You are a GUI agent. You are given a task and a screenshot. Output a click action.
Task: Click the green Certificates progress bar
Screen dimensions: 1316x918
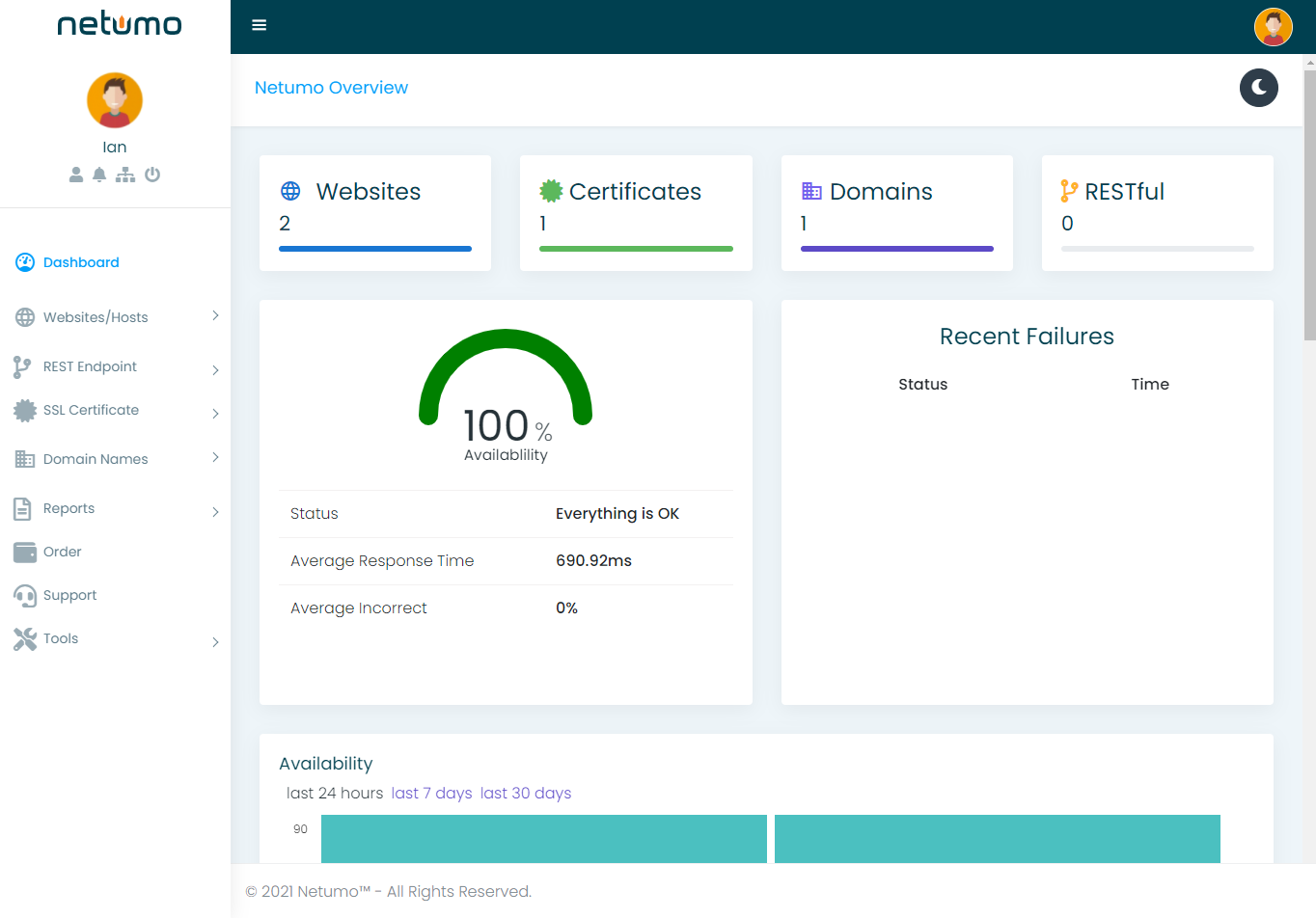[636, 249]
